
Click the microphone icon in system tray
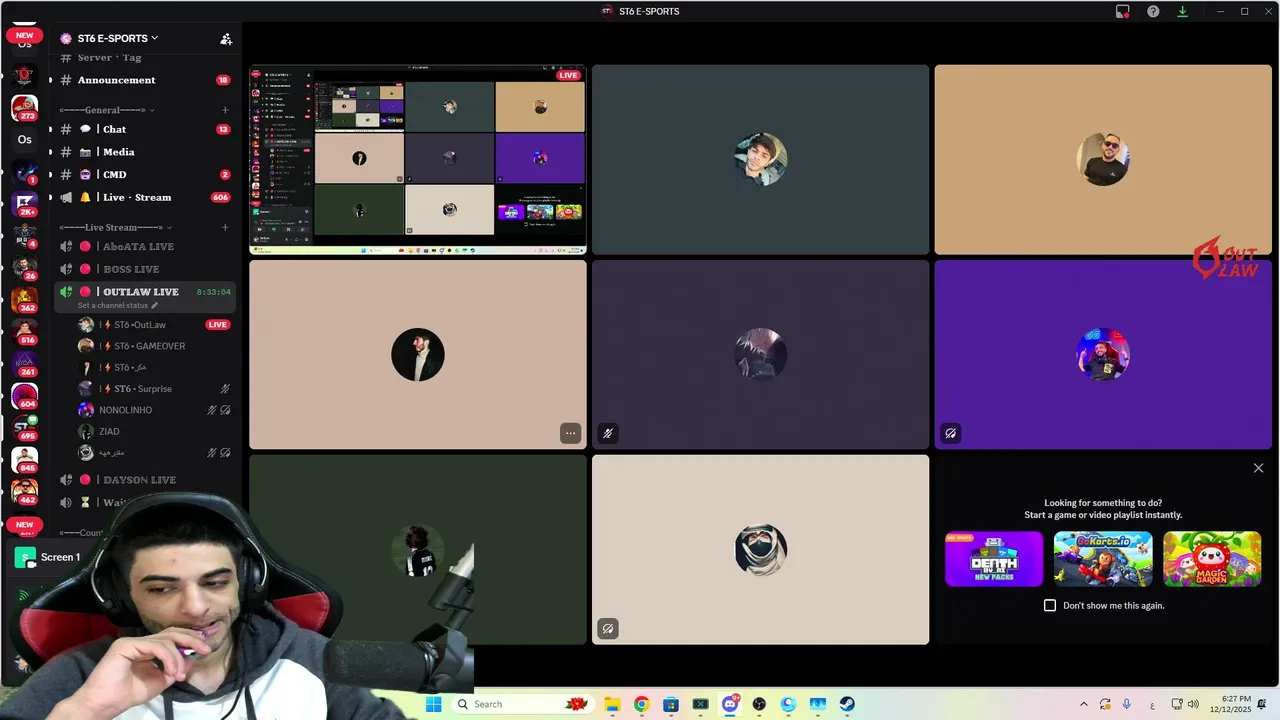pos(1127,704)
